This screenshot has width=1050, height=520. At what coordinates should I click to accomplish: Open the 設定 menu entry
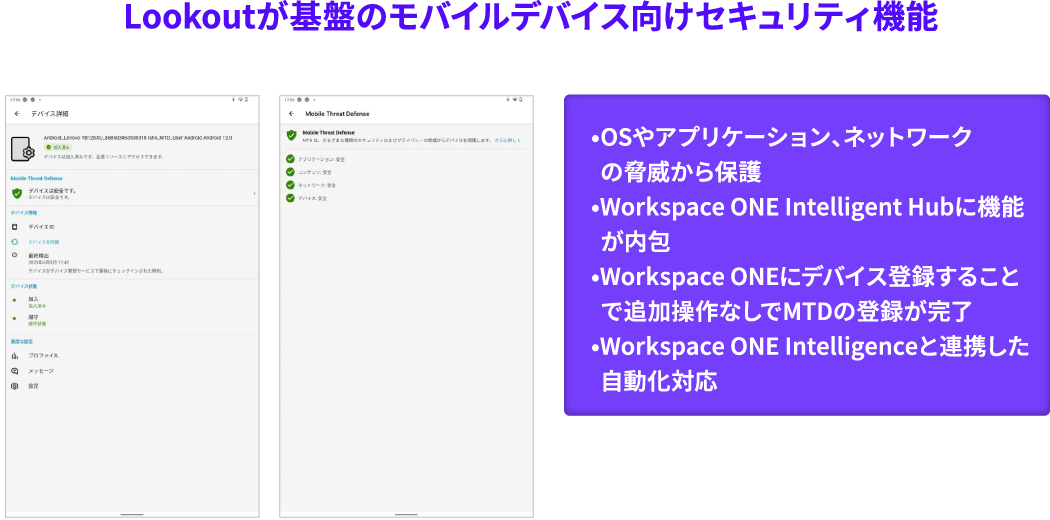coord(33,386)
